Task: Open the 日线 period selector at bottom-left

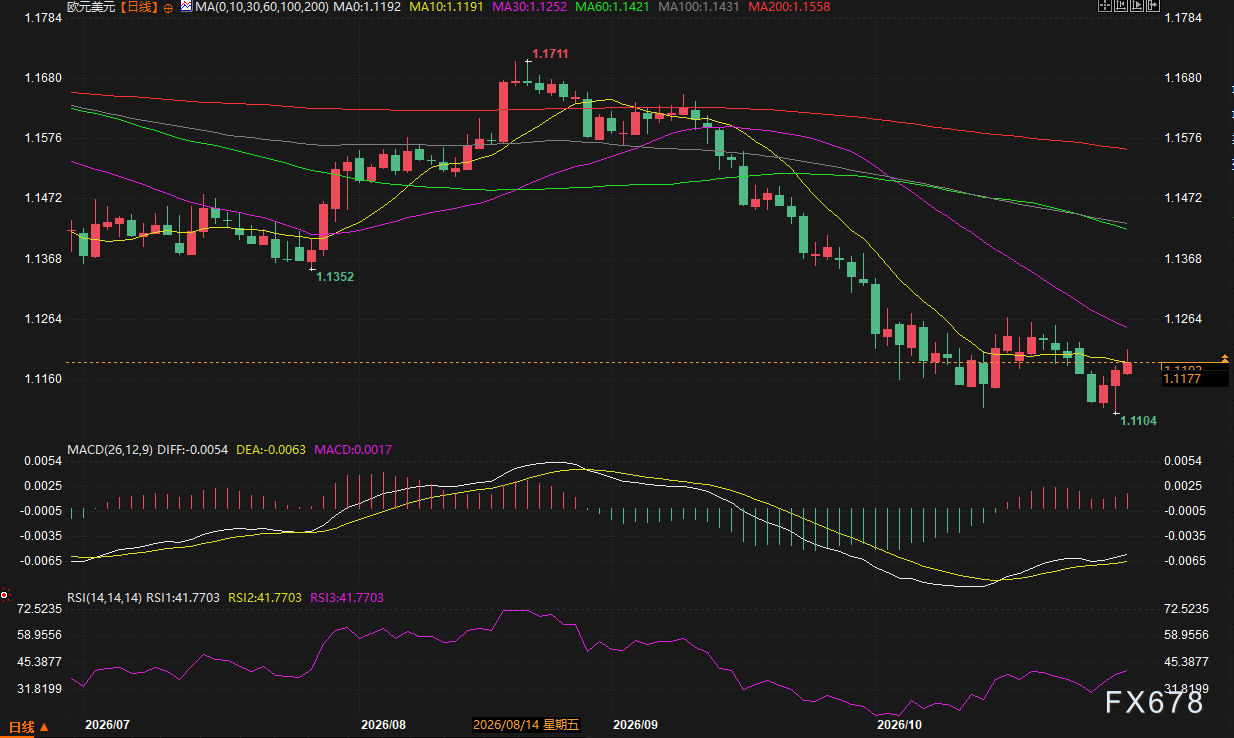Action: (x=29, y=727)
